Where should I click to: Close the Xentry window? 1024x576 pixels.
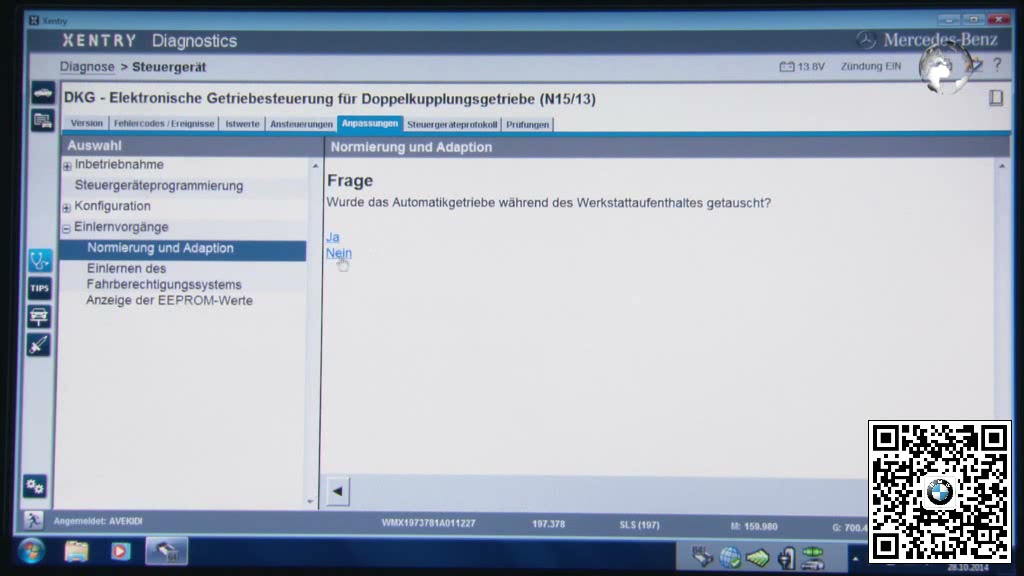(x=998, y=20)
